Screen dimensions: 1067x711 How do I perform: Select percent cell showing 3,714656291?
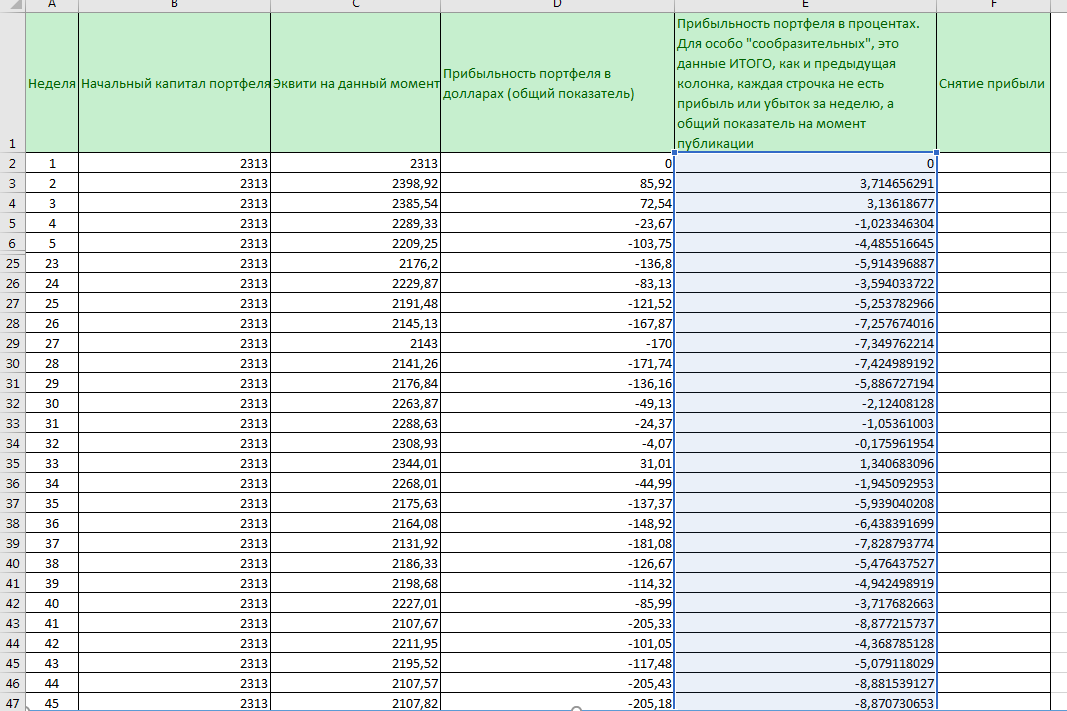(805, 183)
